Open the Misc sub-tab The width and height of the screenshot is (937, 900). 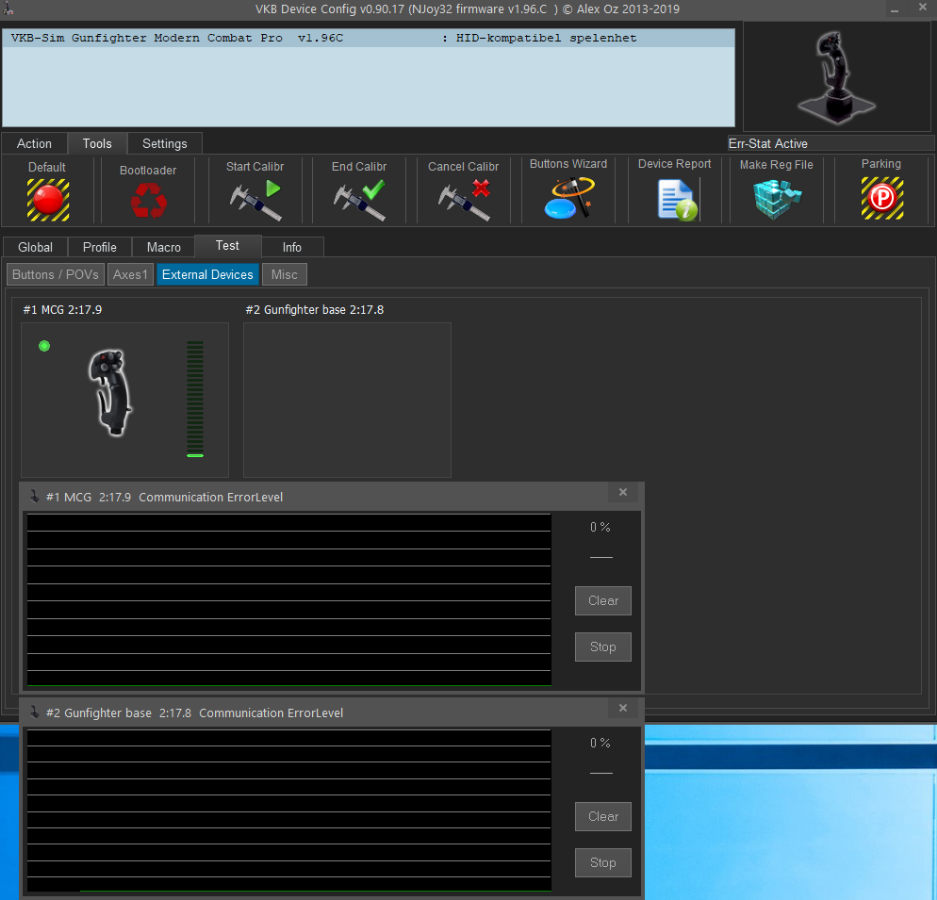pyautogui.click(x=284, y=275)
